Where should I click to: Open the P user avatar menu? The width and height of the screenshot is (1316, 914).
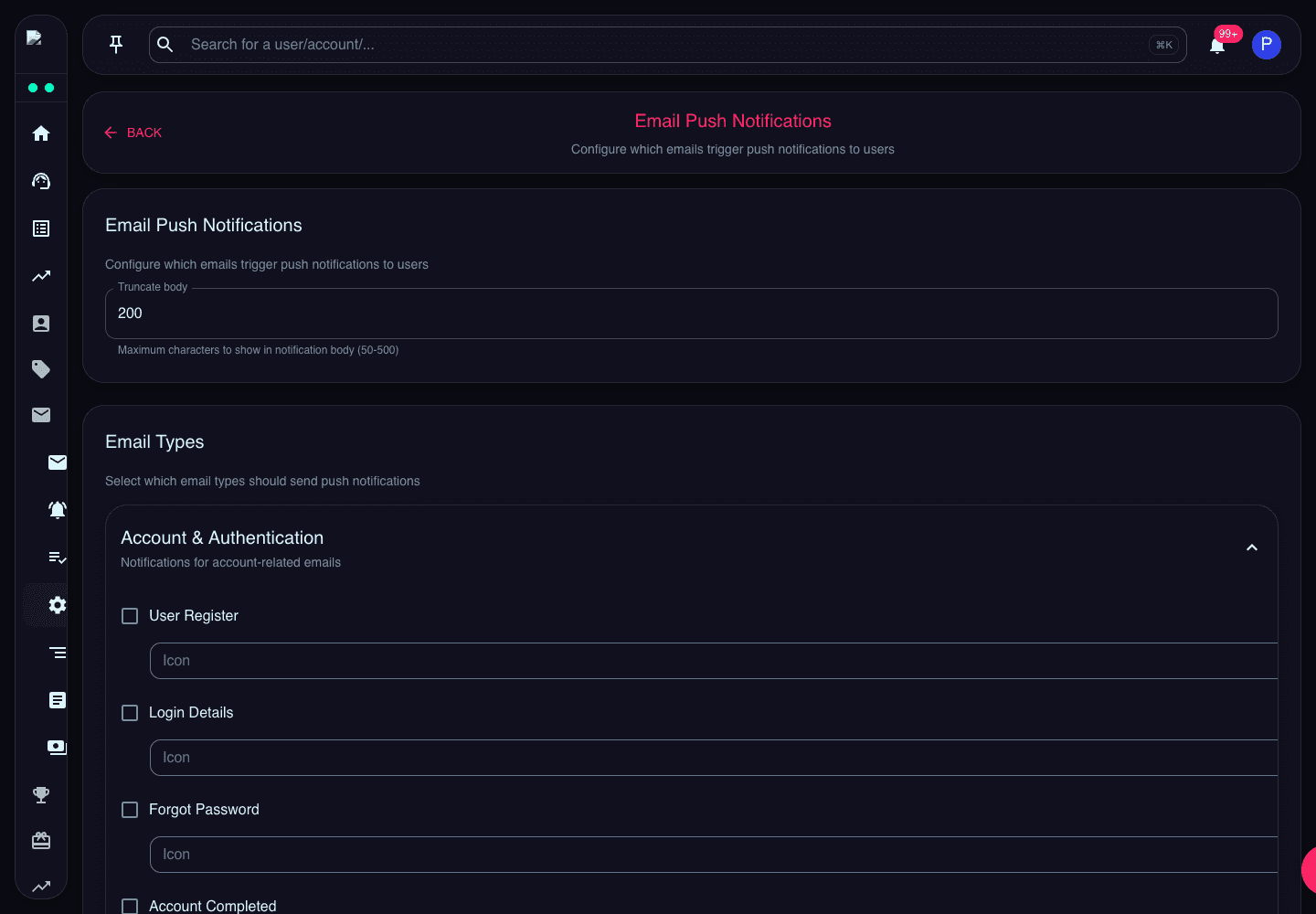tap(1267, 45)
